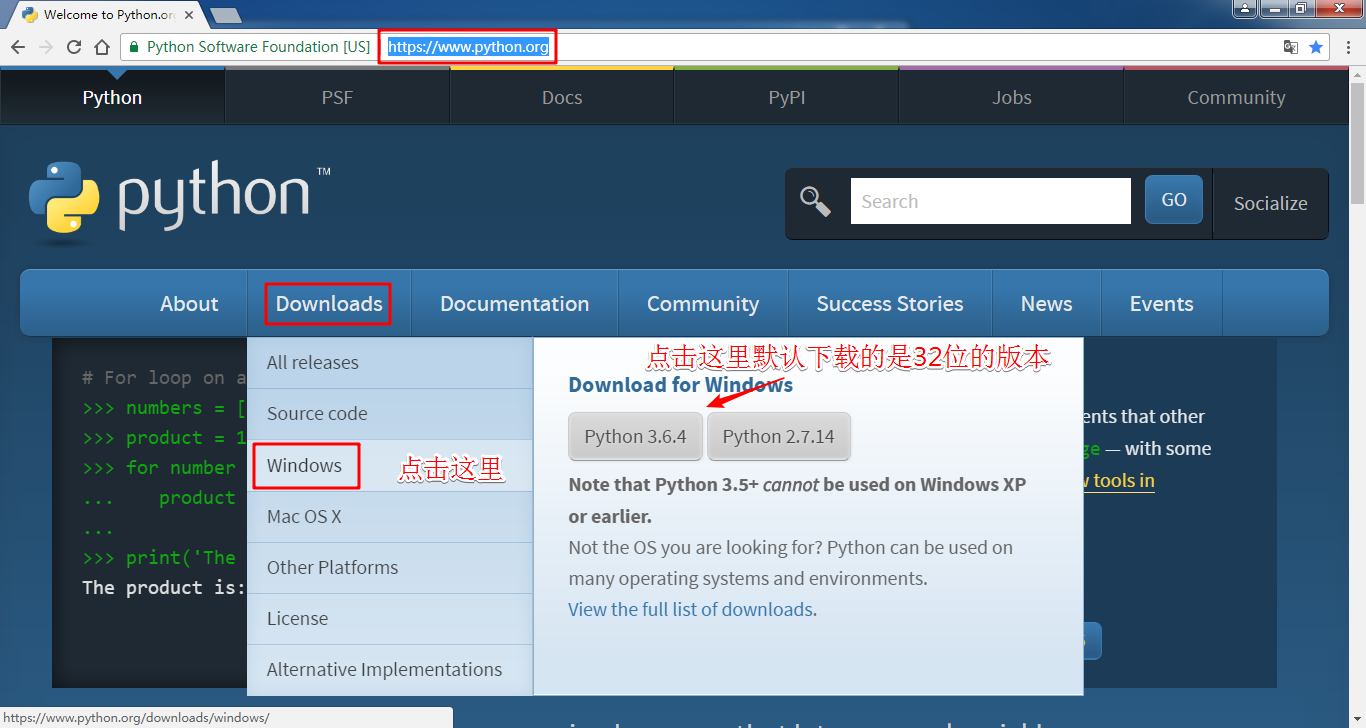
Task: Click the browser forward arrow
Action: click(46, 47)
